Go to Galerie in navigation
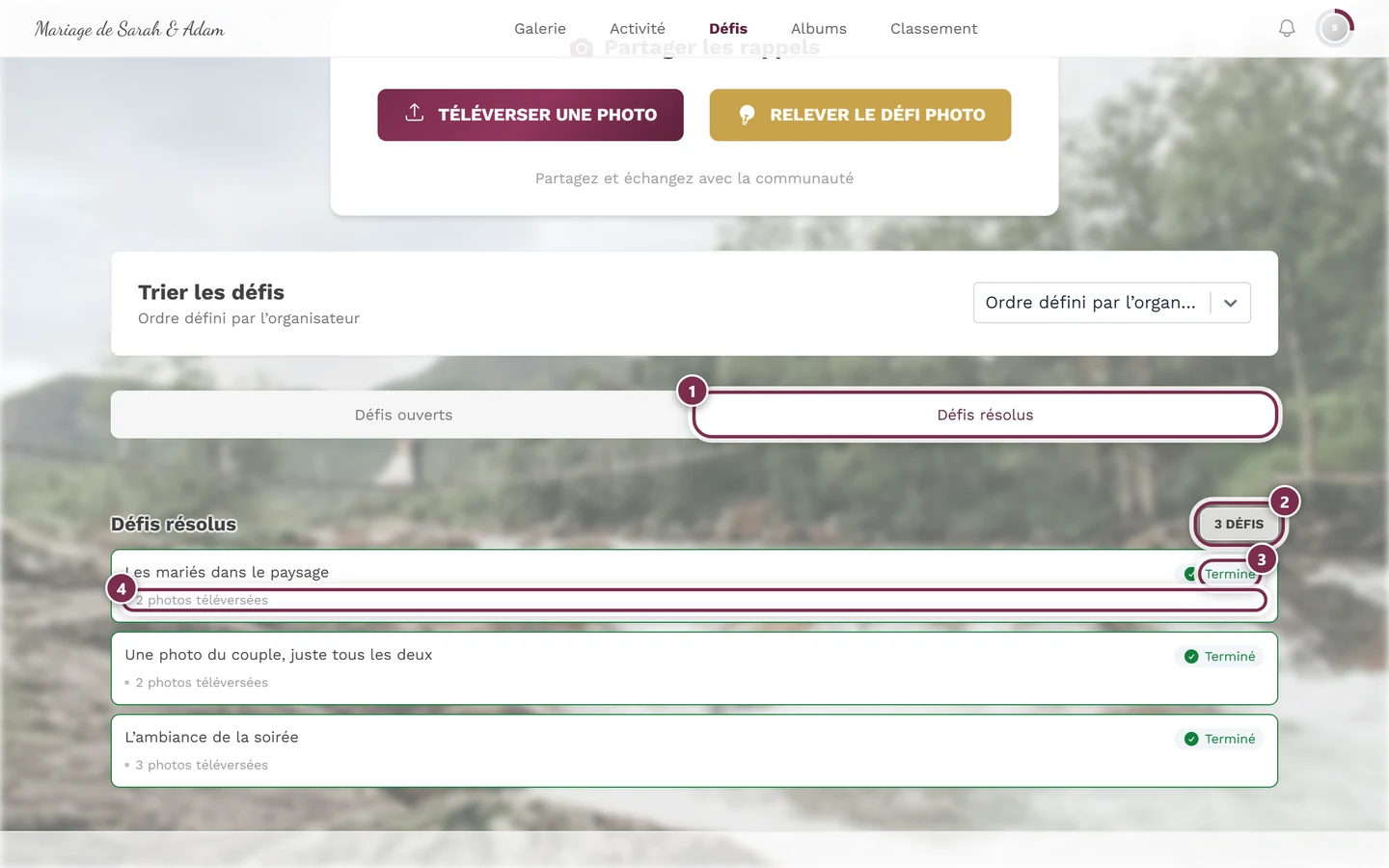The image size is (1389, 868). (540, 29)
